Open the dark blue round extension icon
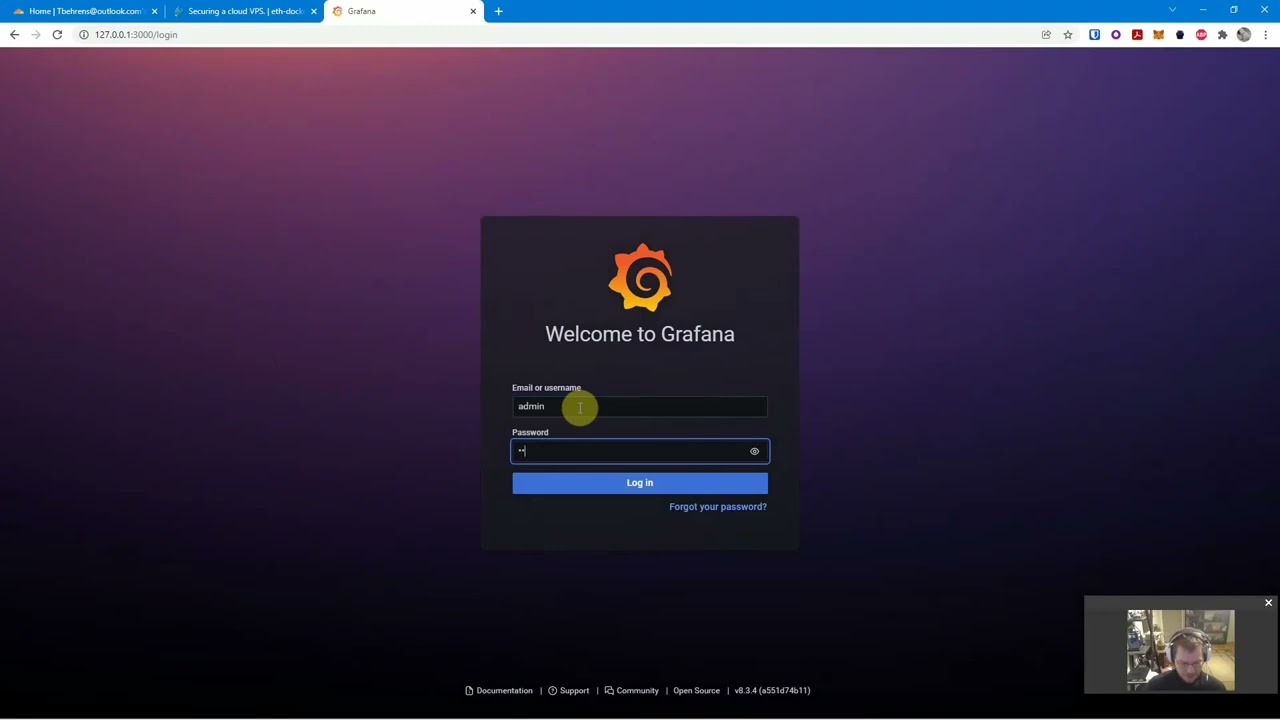 click(x=1180, y=35)
